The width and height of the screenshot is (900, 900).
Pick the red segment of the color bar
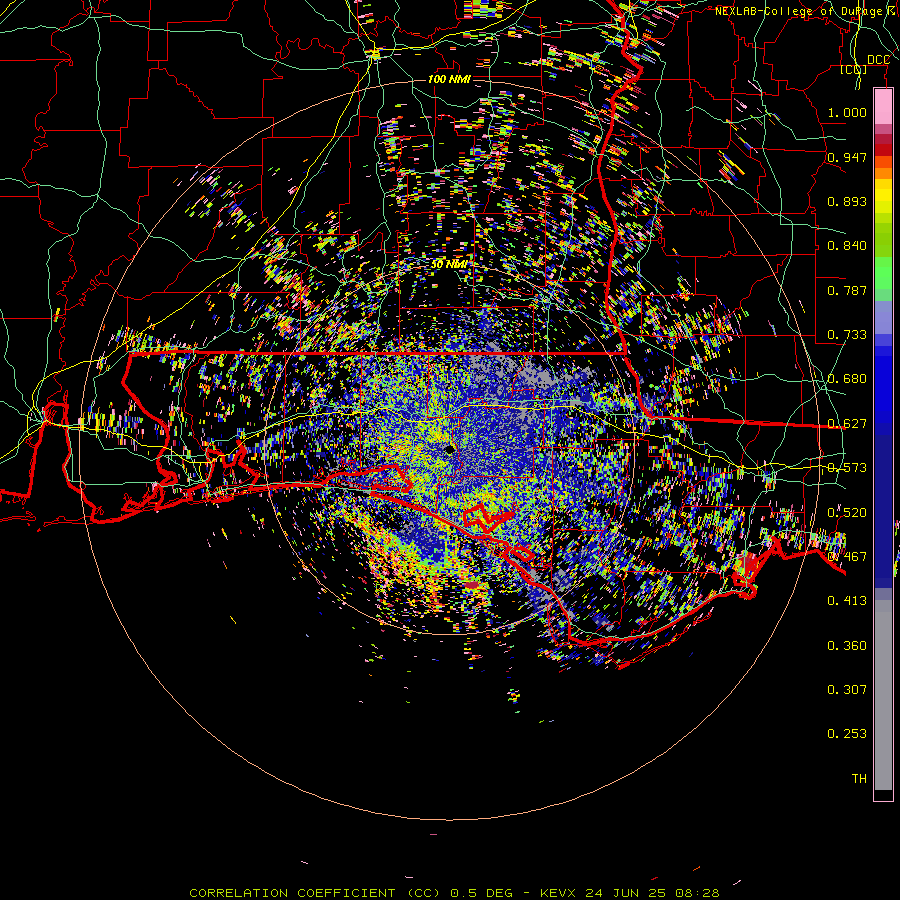[883, 150]
